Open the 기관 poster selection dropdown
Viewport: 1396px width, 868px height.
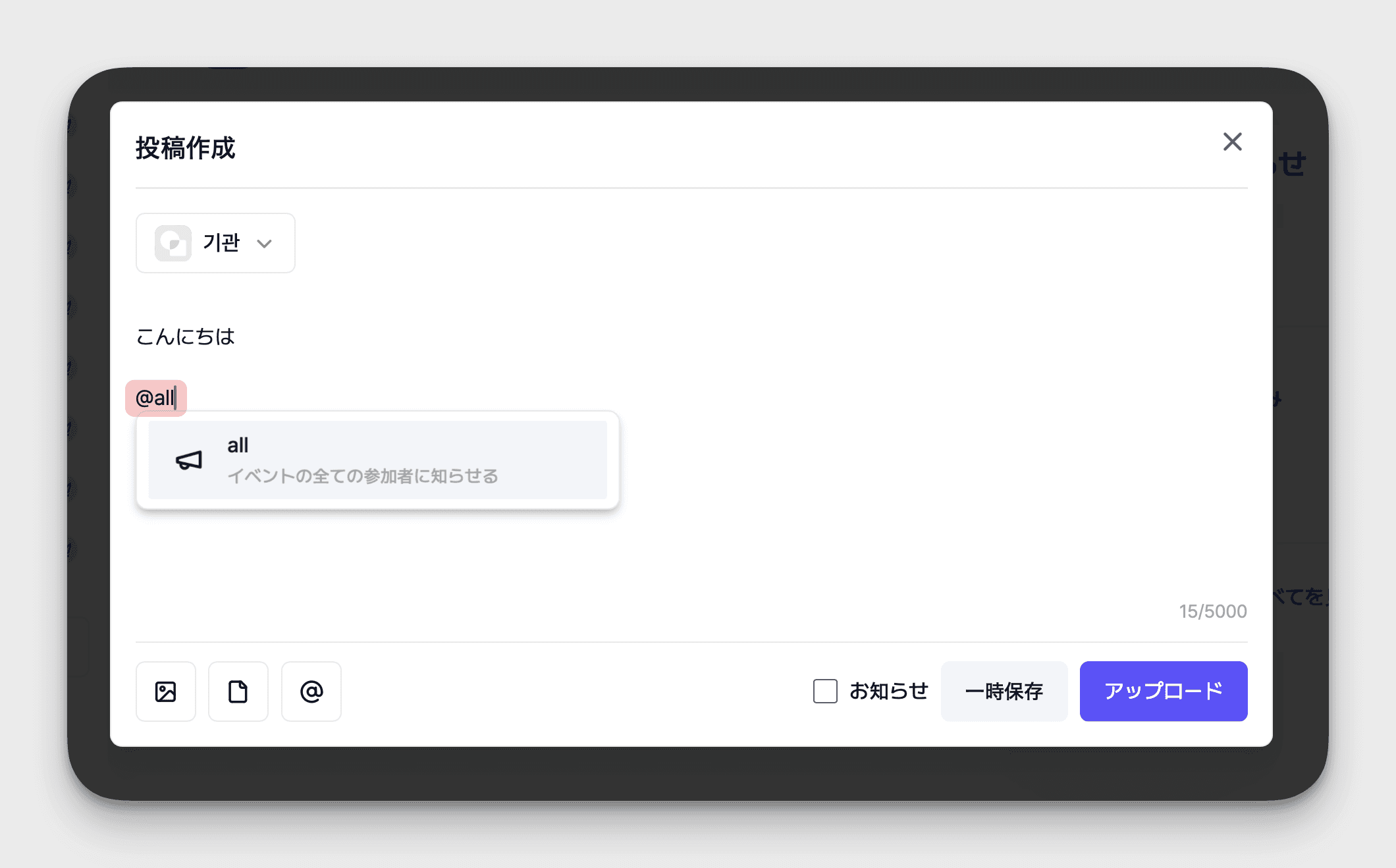coord(215,243)
